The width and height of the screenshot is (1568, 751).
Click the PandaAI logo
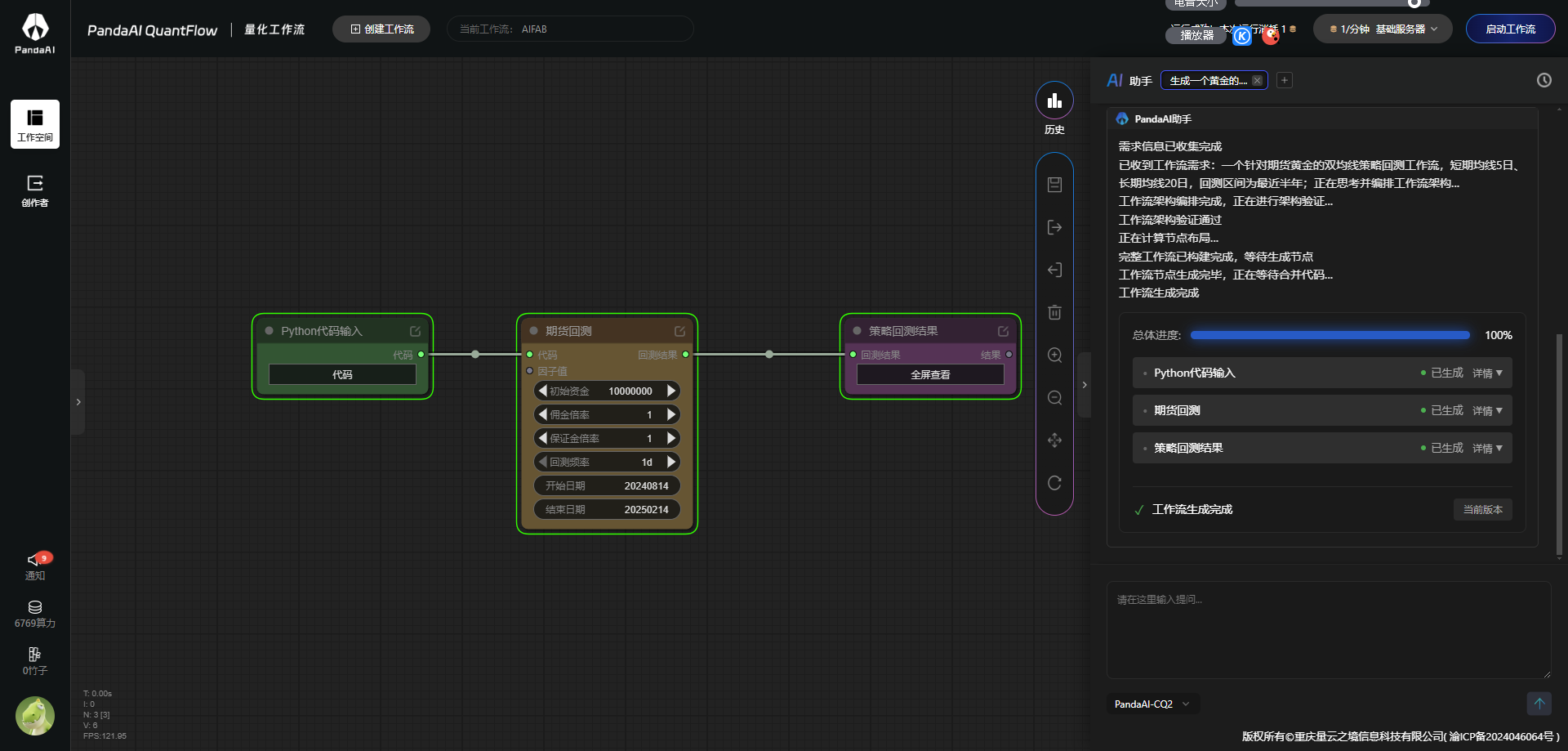click(x=35, y=34)
